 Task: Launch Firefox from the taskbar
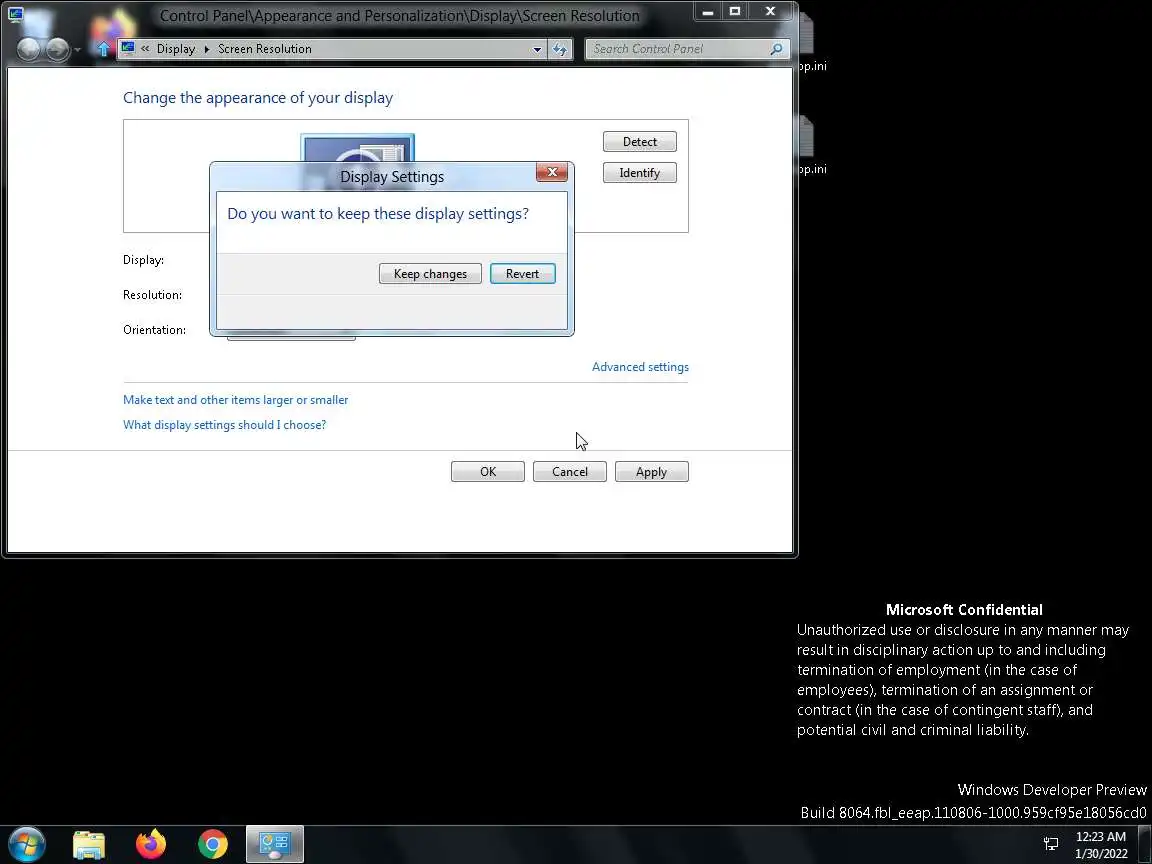click(151, 844)
